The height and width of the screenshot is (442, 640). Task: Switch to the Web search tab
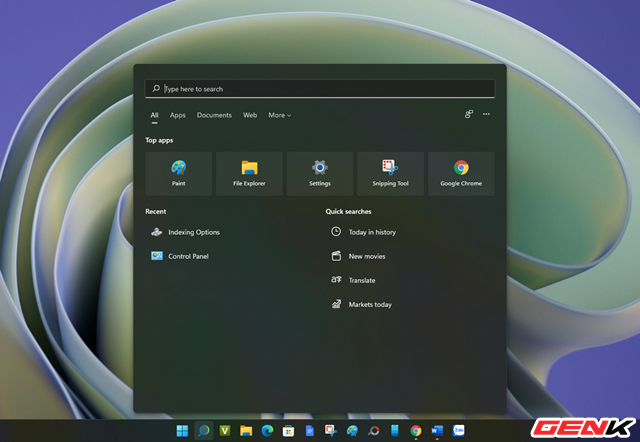[250, 115]
